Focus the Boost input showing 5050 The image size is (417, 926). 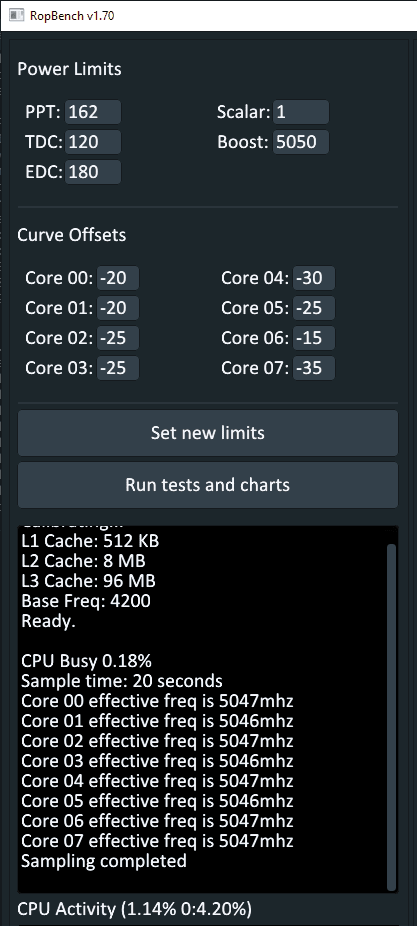[x=301, y=142]
